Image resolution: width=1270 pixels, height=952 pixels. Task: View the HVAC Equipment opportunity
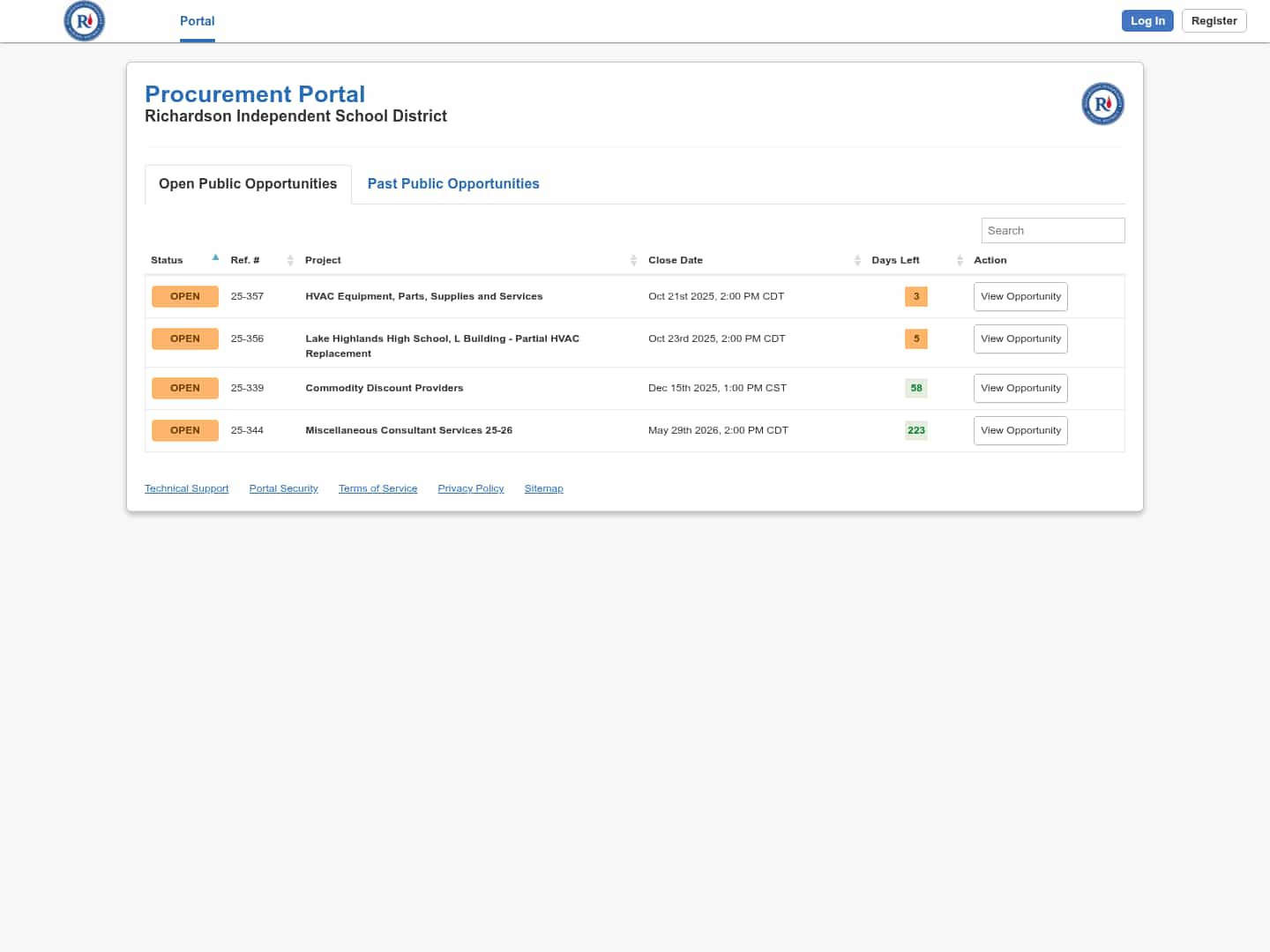point(1020,296)
